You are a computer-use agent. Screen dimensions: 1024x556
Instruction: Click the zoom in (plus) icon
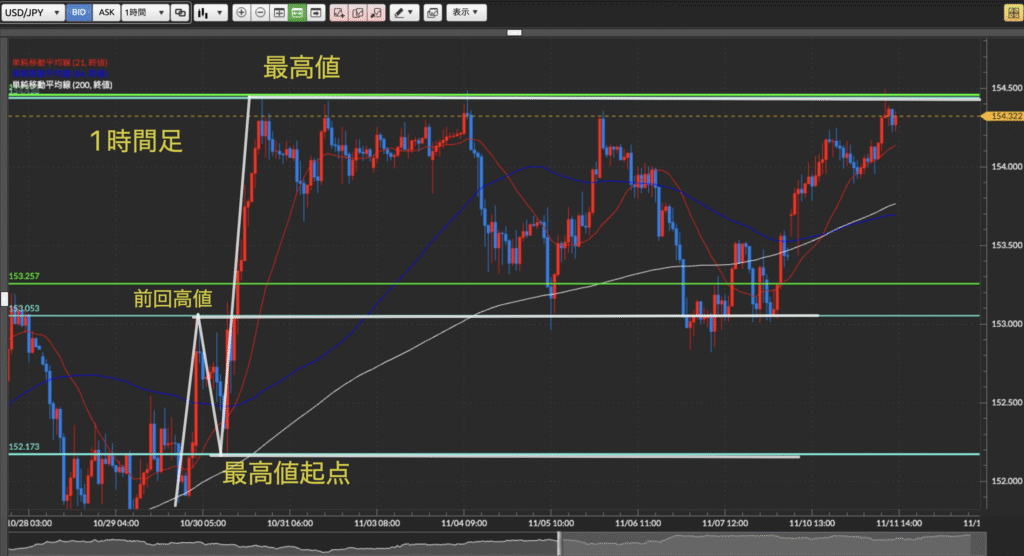click(x=241, y=13)
